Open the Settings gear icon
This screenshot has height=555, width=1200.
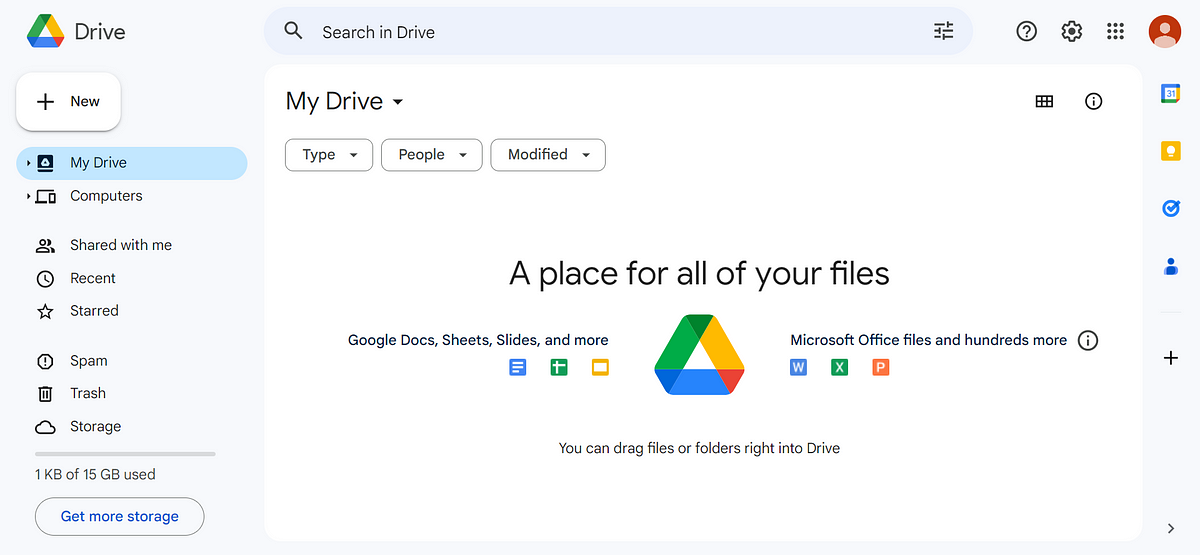(1071, 31)
